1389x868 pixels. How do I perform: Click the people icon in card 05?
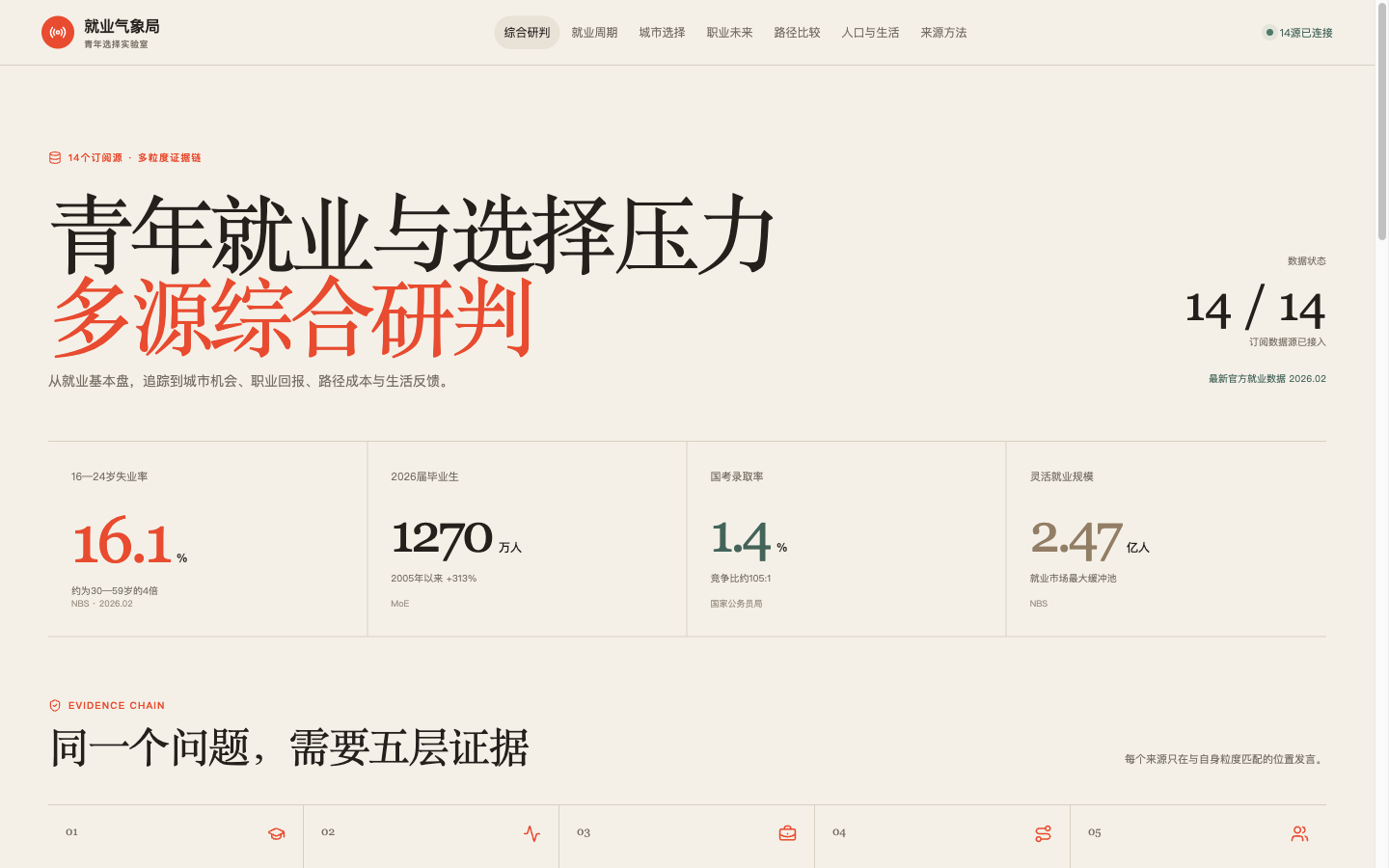click(x=1299, y=833)
